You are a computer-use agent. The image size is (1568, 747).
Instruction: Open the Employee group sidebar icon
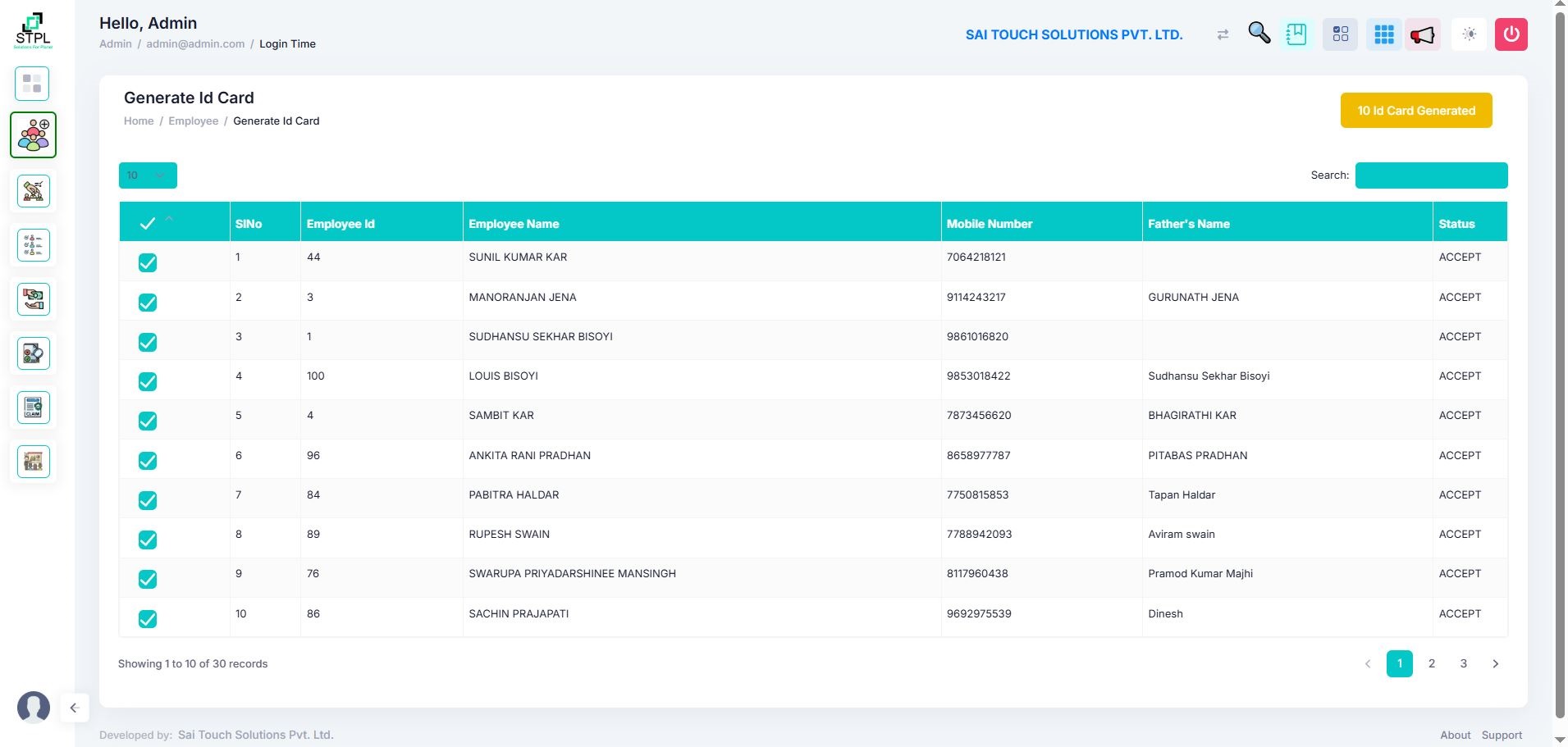coord(34,135)
